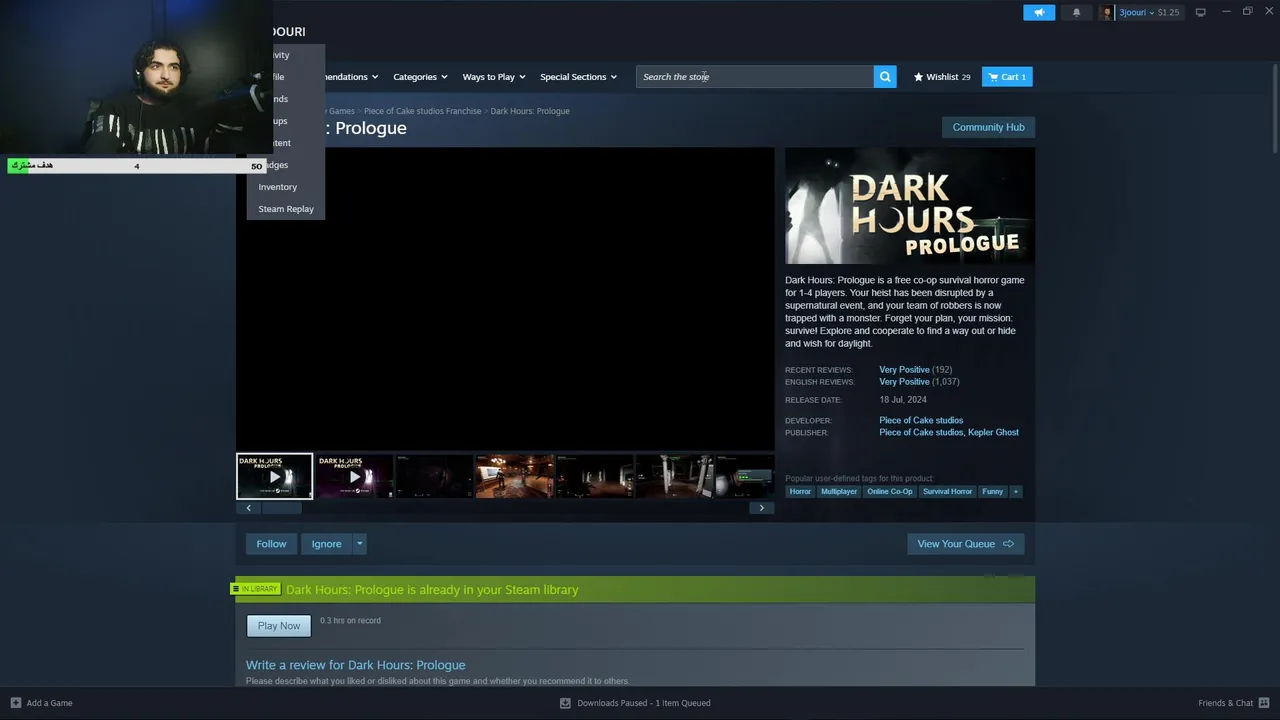Click the stream goal progress bar overlay
This screenshot has height=720, width=1280.
(136, 166)
